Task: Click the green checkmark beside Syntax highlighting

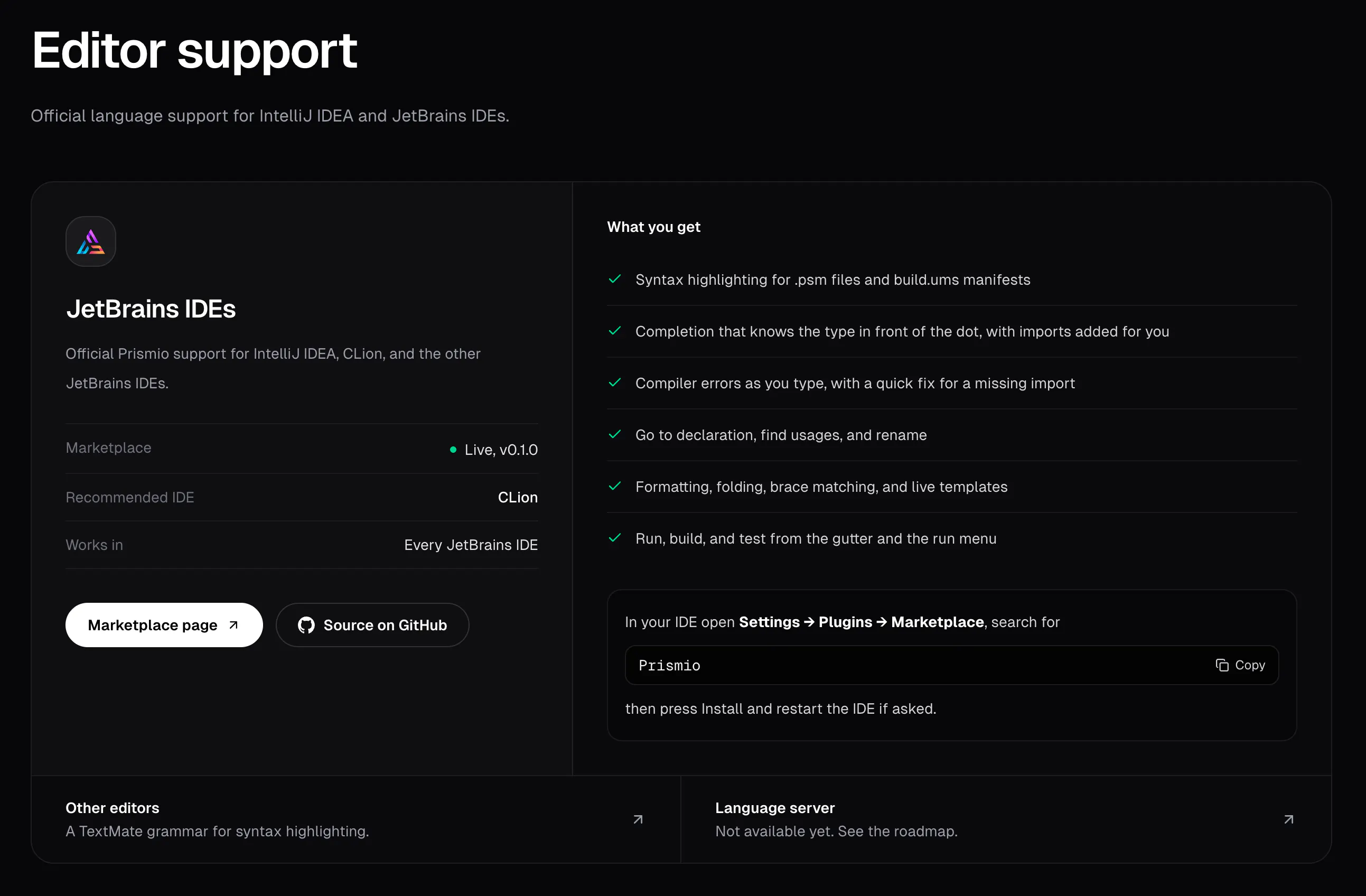Action: coord(615,279)
